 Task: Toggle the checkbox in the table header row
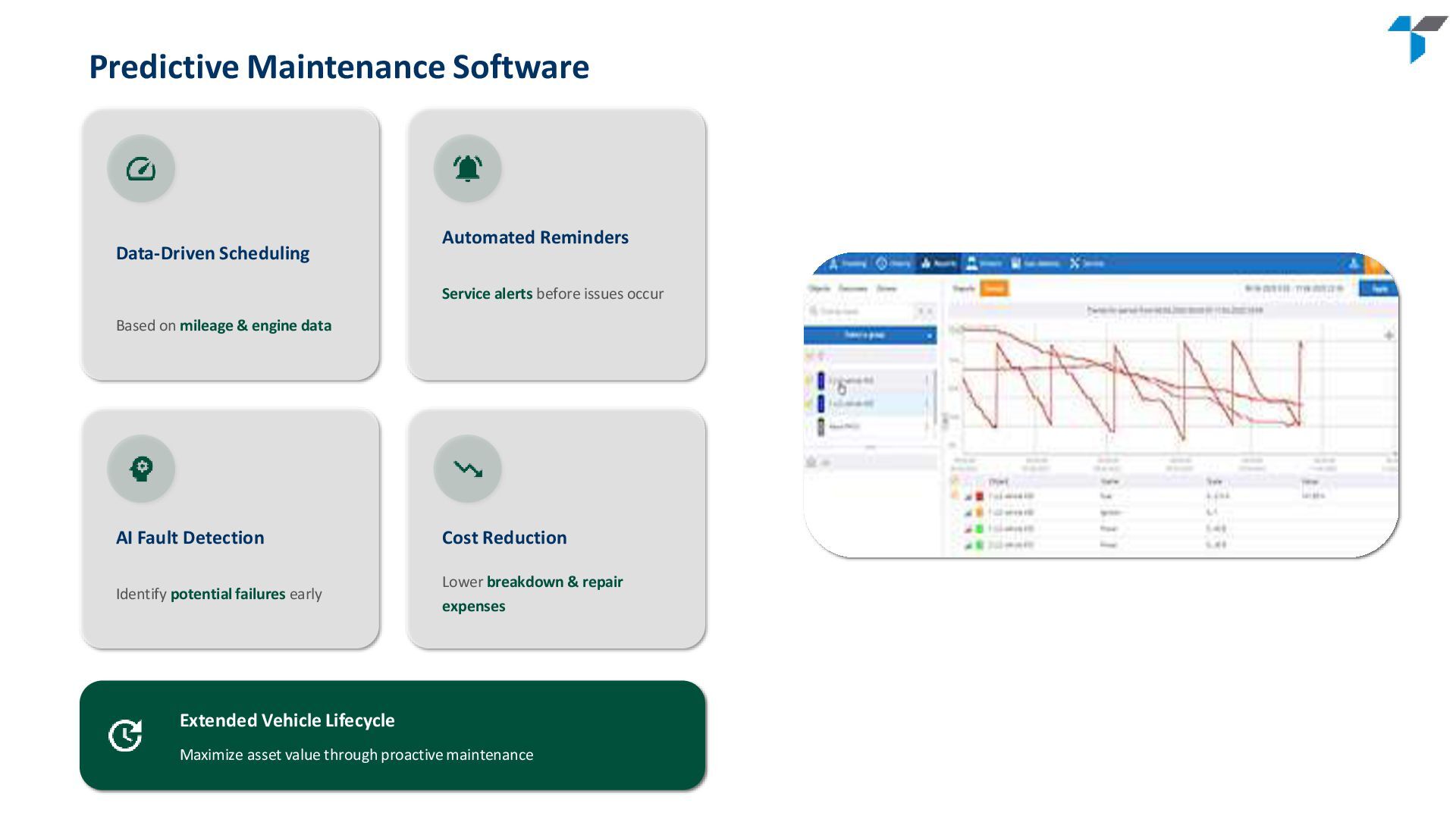(x=955, y=481)
